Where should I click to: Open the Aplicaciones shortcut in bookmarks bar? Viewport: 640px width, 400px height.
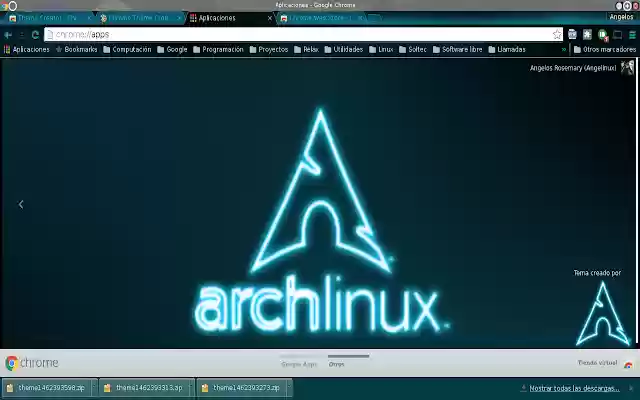[27, 49]
